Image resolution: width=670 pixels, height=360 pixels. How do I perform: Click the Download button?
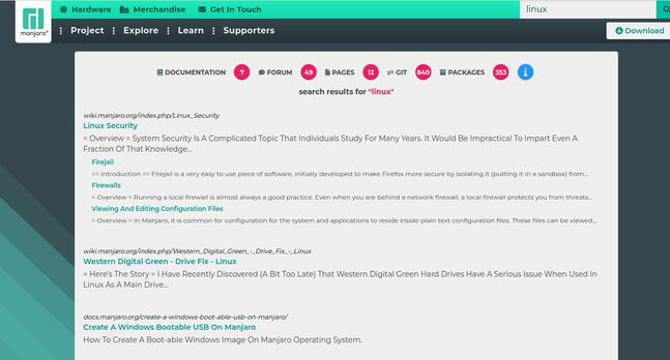pos(638,31)
